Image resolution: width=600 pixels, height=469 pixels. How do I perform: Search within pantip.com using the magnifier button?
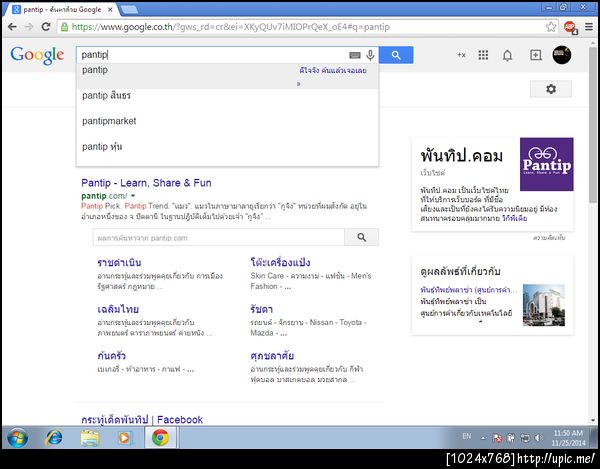(x=362, y=238)
